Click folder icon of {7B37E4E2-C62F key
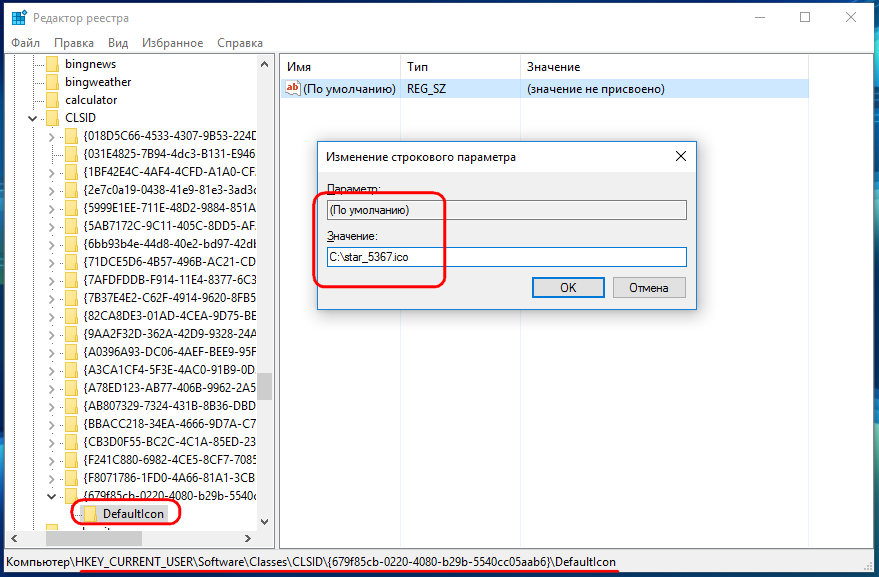 (71, 297)
